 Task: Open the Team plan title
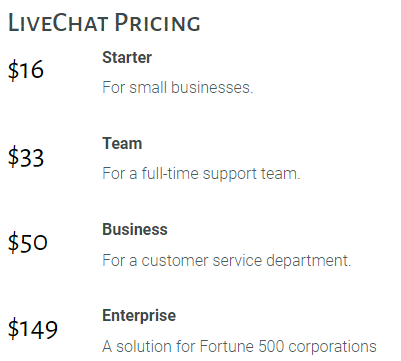(122, 143)
